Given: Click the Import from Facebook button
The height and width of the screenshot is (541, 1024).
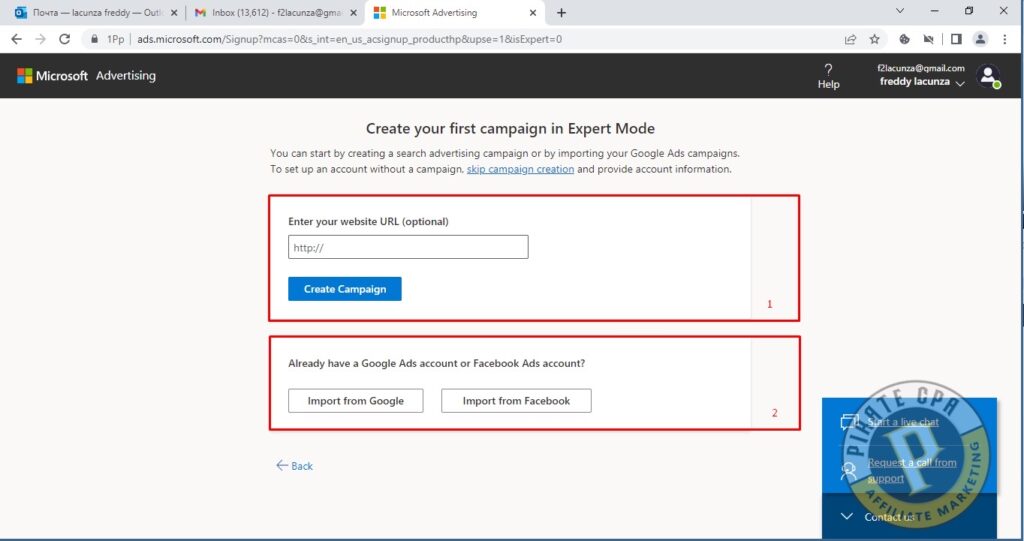Looking at the screenshot, I should click(x=516, y=401).
